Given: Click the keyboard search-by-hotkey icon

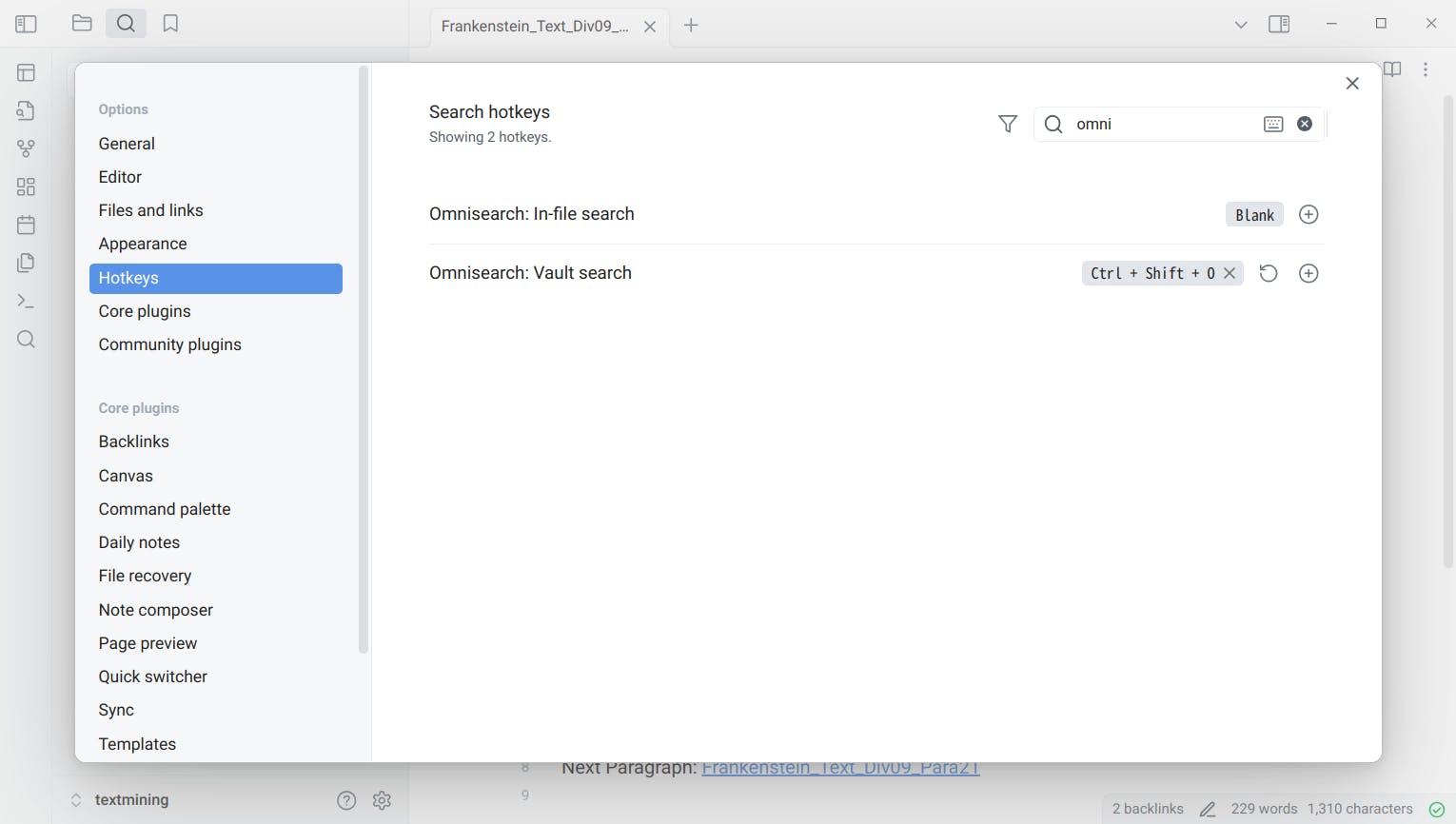Looking at the screenshot, I should (1273, 124).
